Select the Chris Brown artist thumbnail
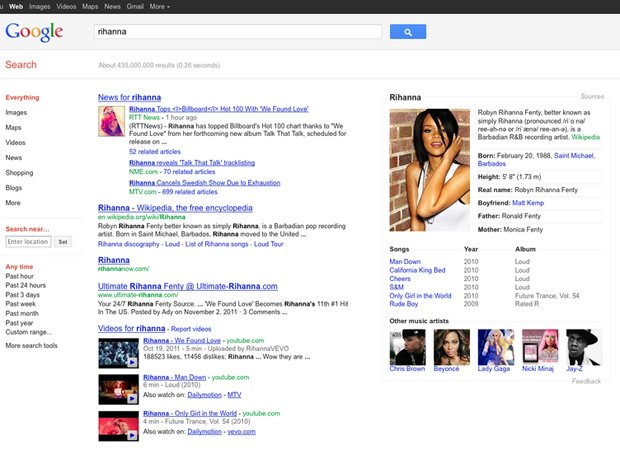The height and width of the screenshot is (450, 620). (407, 346)
